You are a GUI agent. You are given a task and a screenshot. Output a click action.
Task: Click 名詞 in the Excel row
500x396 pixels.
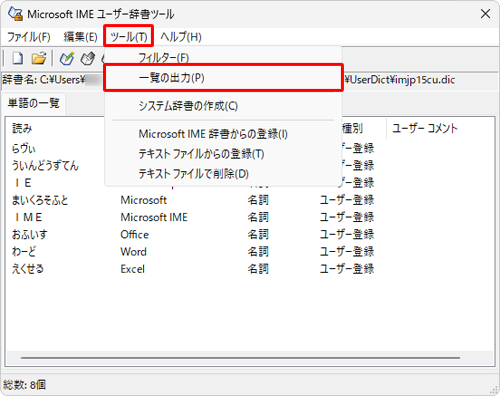pyautogui.click(x=258, y=269)
